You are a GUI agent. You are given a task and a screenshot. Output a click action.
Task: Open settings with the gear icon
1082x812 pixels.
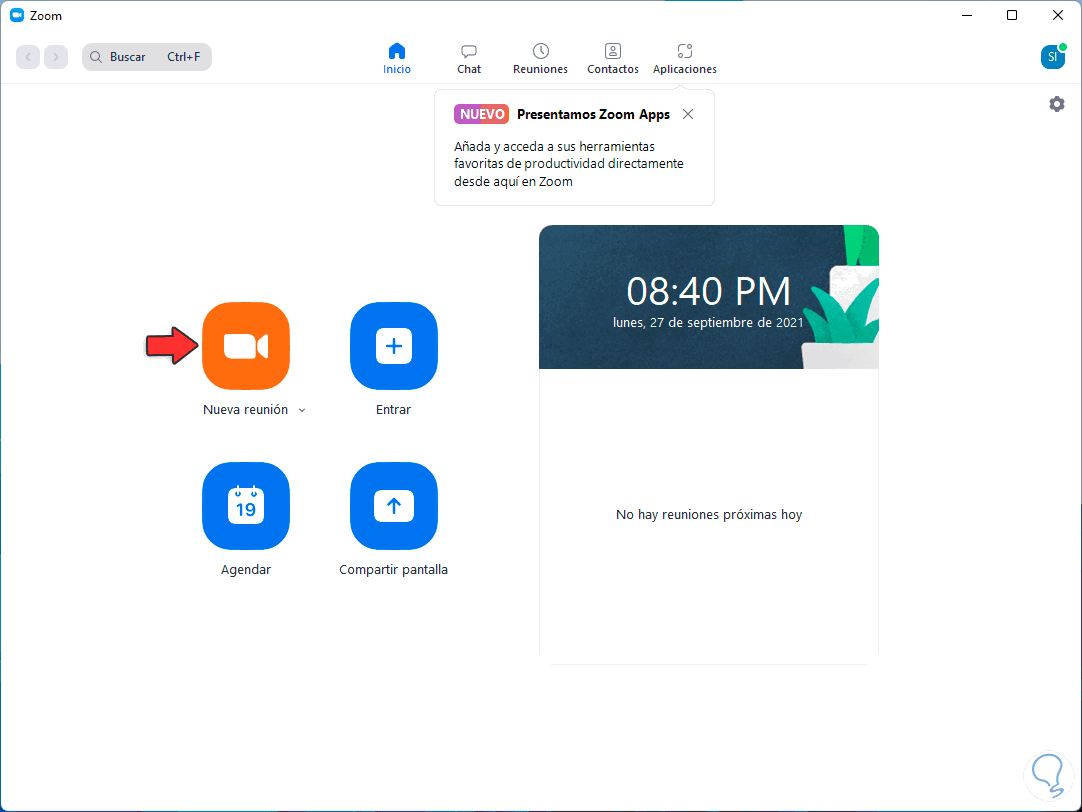click(1056, 104)
